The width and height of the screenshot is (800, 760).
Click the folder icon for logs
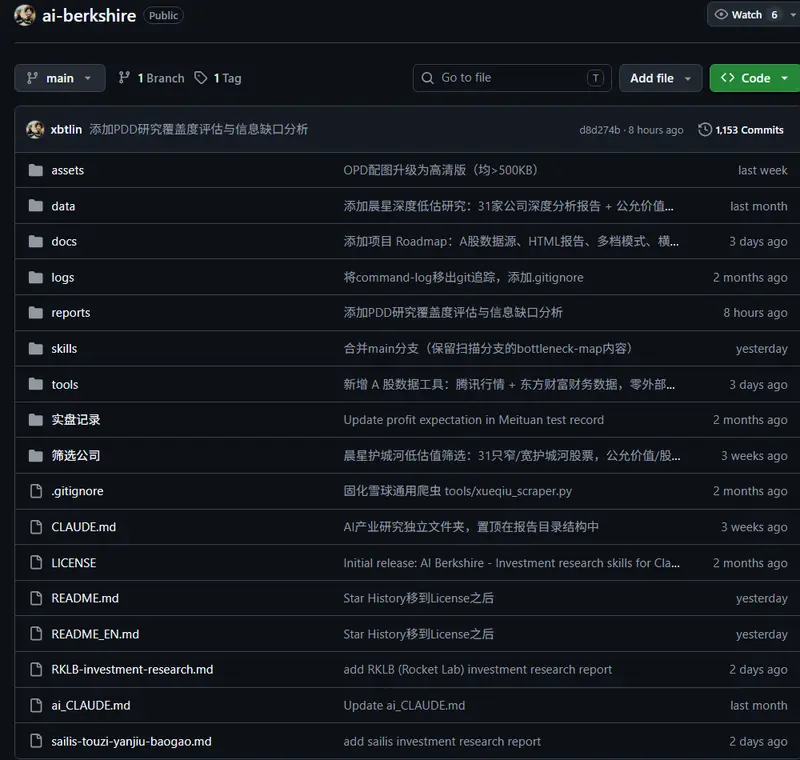36,277
